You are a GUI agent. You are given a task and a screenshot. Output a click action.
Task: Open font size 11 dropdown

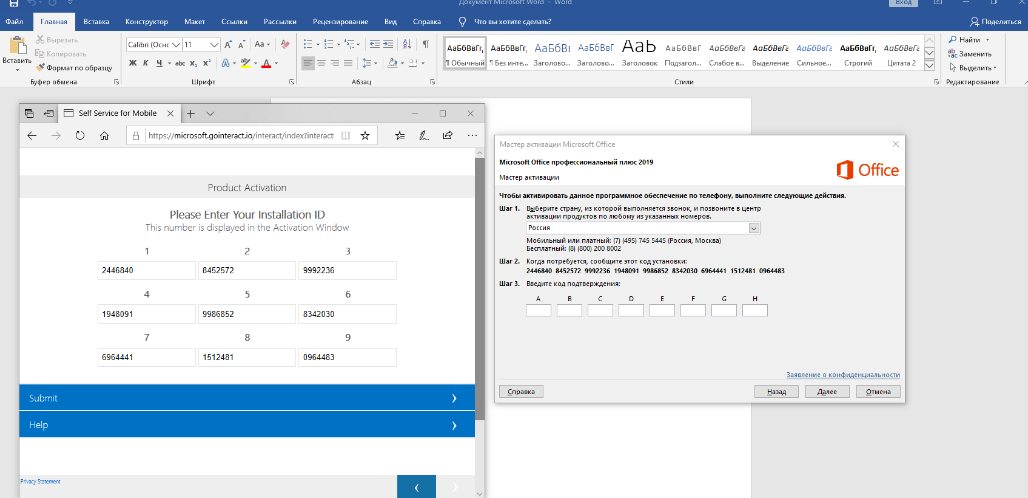tap(214, 45)
